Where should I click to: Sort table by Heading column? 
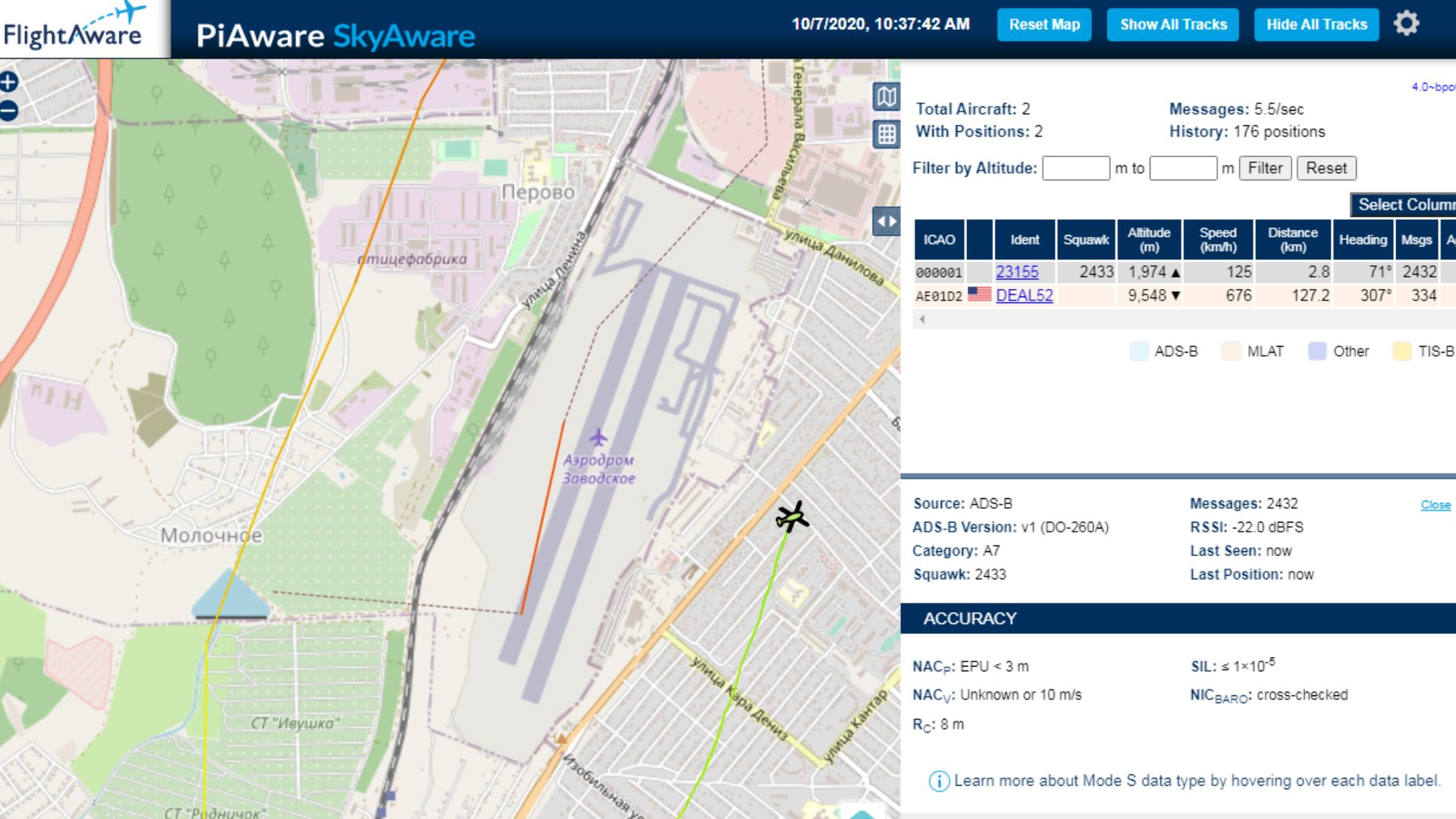click(1363, 240)
